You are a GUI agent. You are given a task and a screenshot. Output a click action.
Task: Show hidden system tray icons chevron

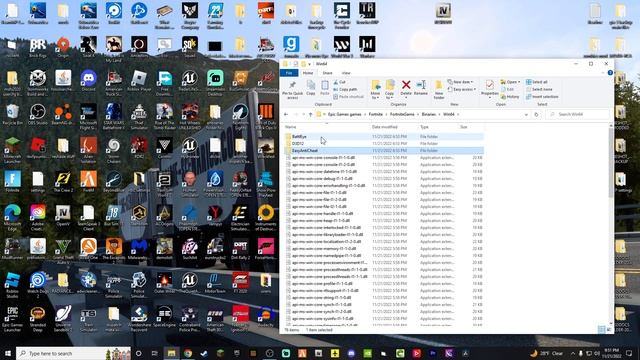tap(573, 353)
